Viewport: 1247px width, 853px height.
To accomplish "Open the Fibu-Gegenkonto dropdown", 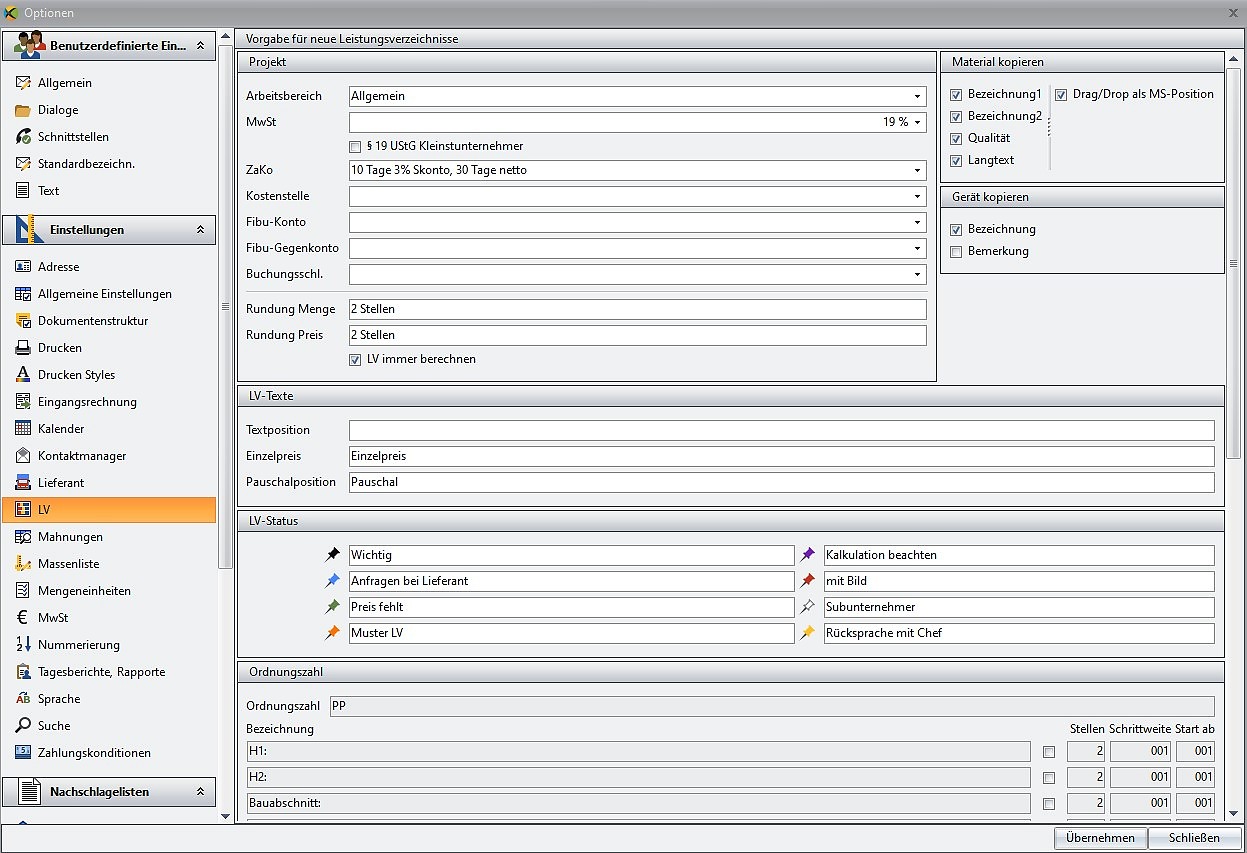I will (917, 249).
